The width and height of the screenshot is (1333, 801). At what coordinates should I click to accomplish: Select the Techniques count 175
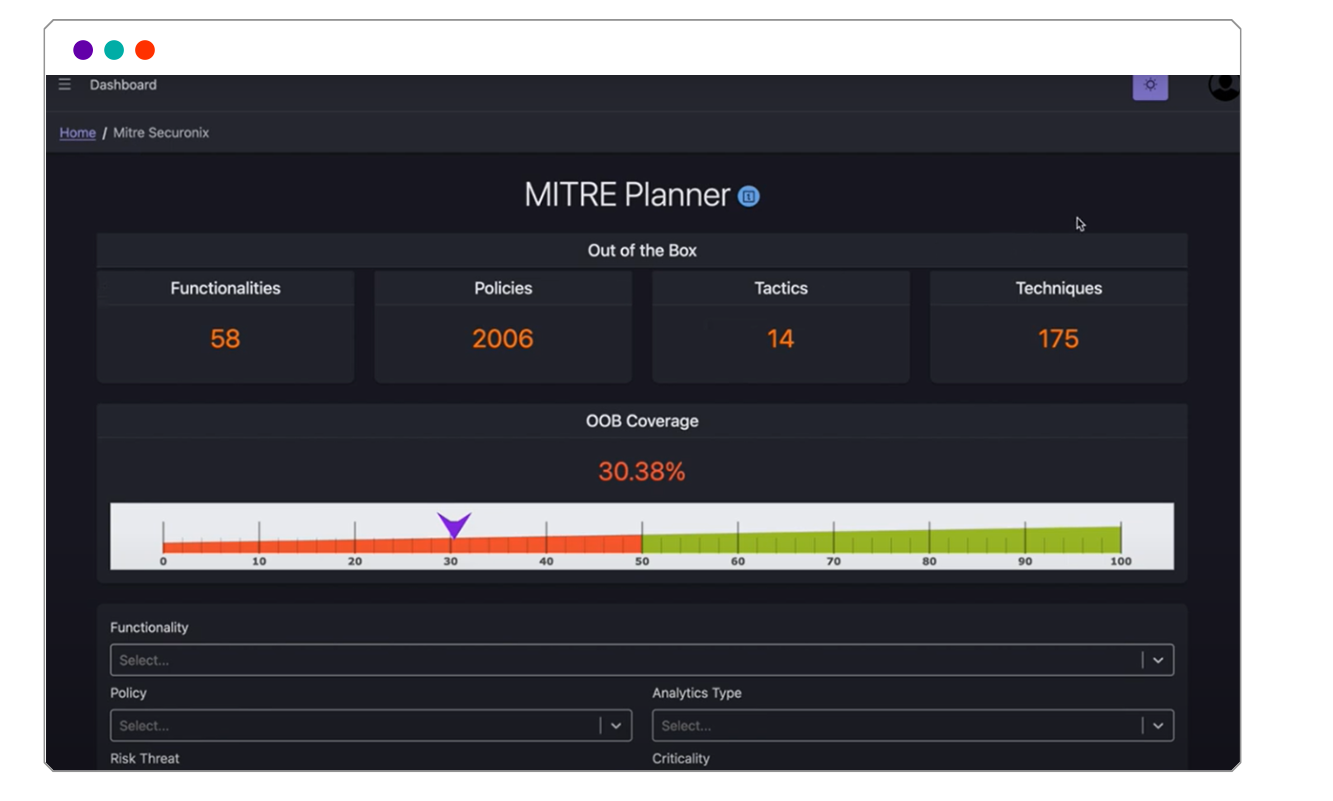click(1058, 339)
